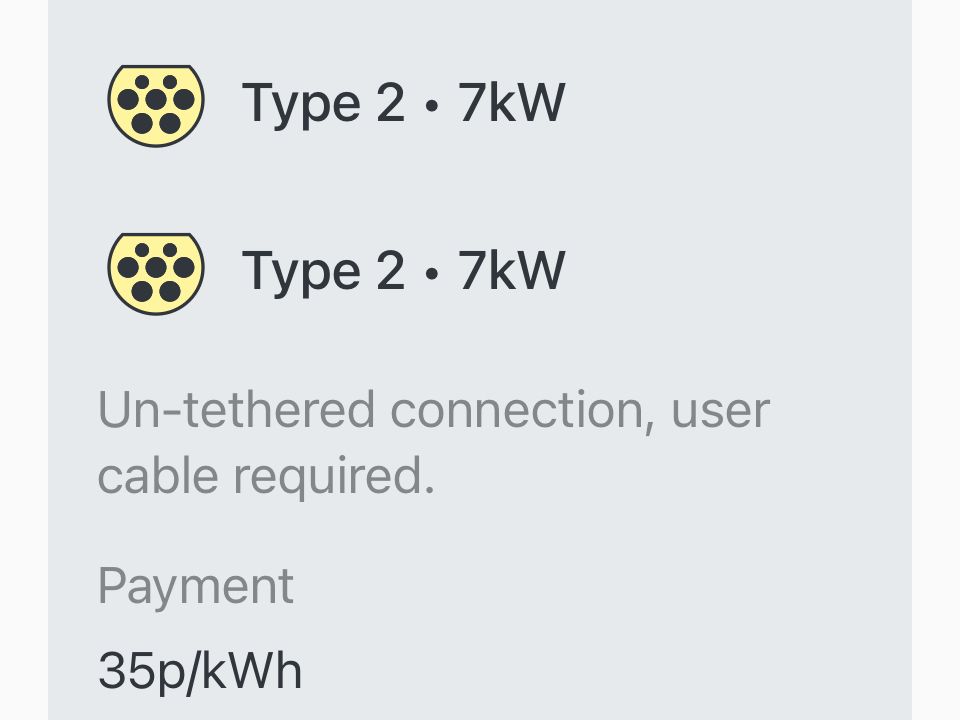This screenshot has height=720, width=960.
Task: Click the "cable required." text line
Action: tap(266, 477)
